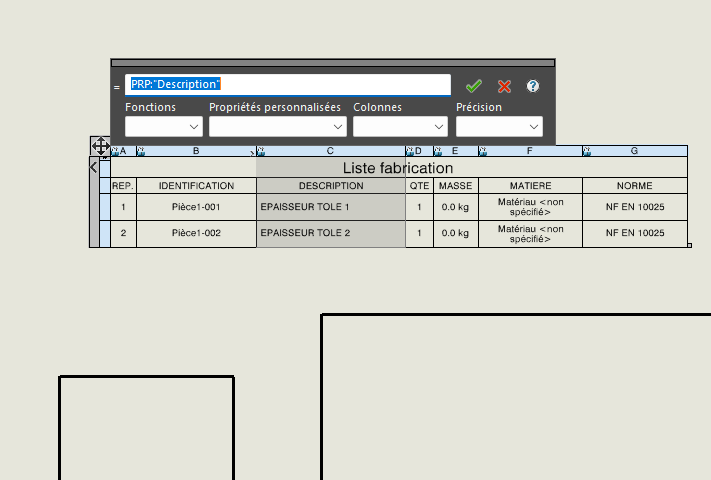Select the NF EN 10025 cell in row 1
711x480 pixels.
click(x=635, y=207)
